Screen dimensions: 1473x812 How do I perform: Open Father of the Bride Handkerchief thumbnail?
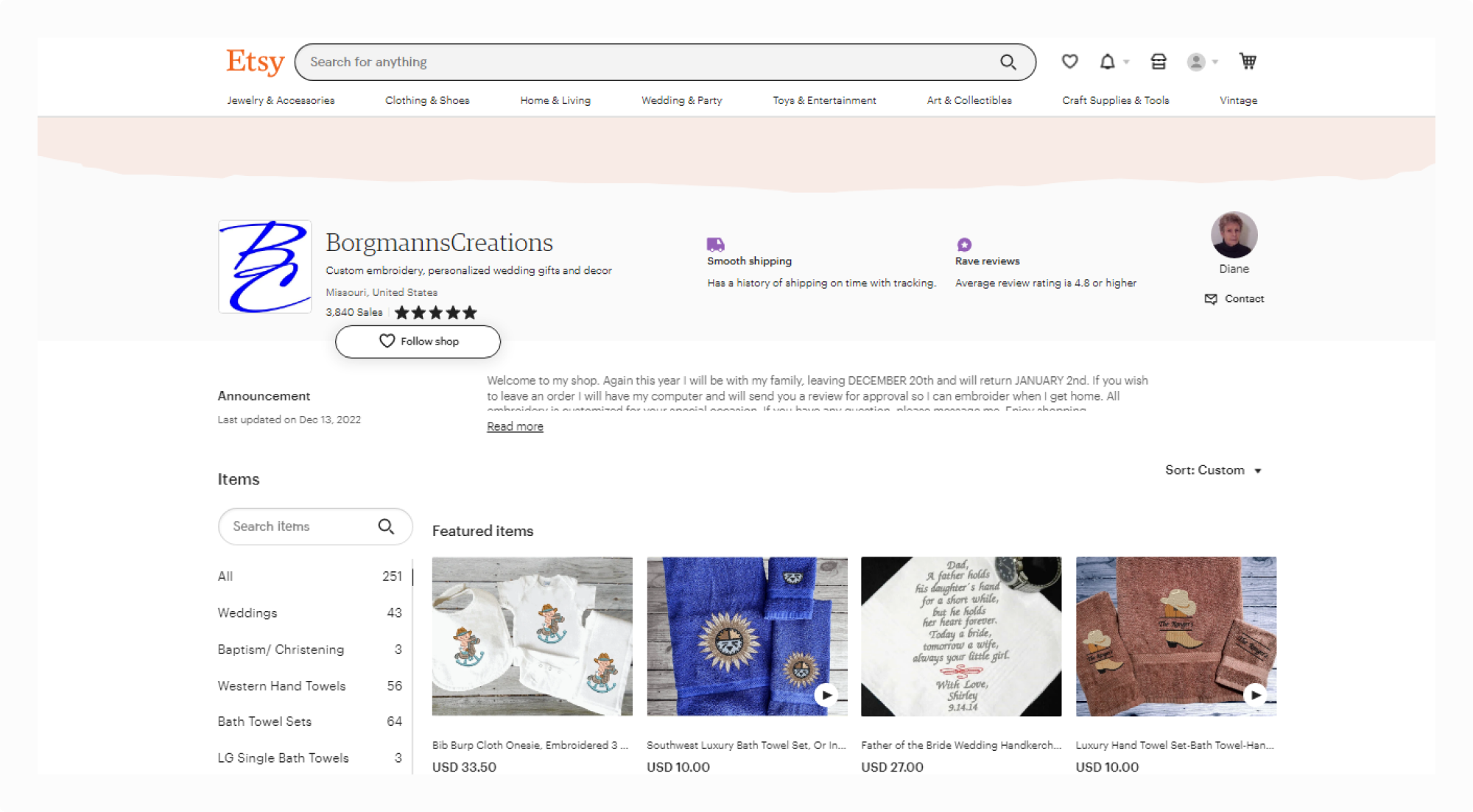click(961, 636)
